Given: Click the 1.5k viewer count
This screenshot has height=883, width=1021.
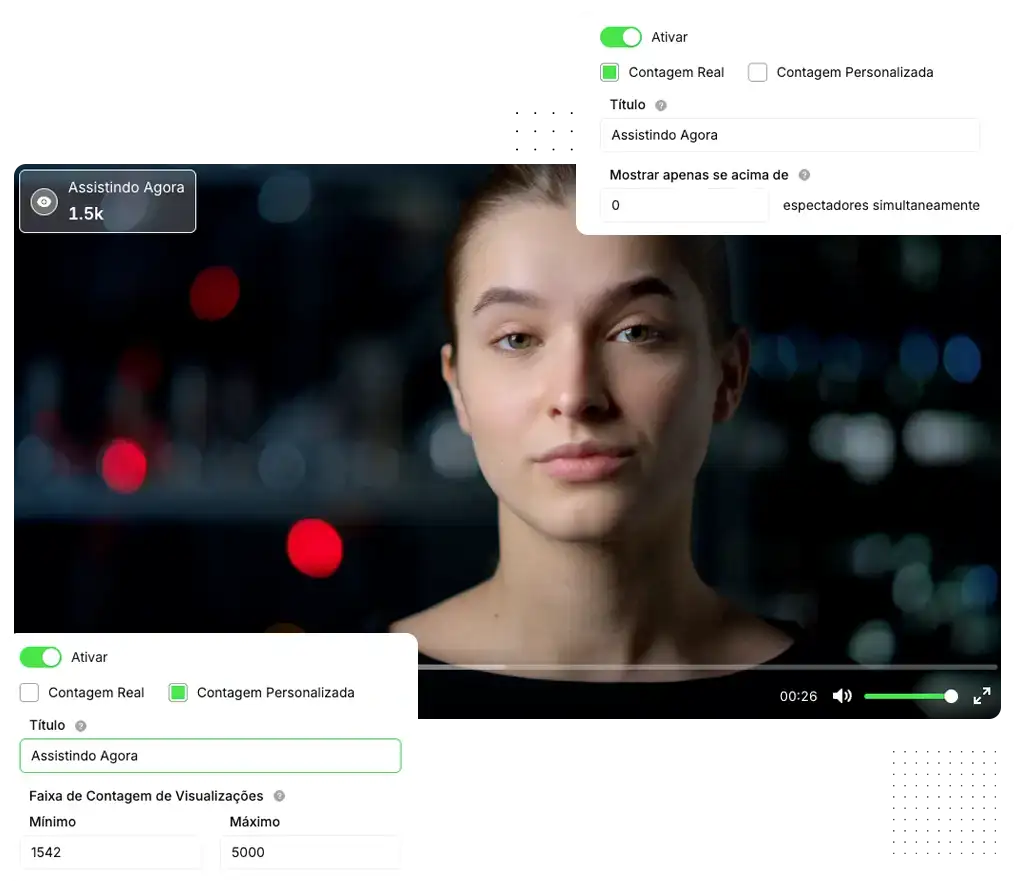Looking at the screenshot, I should [x=86, y=214].
